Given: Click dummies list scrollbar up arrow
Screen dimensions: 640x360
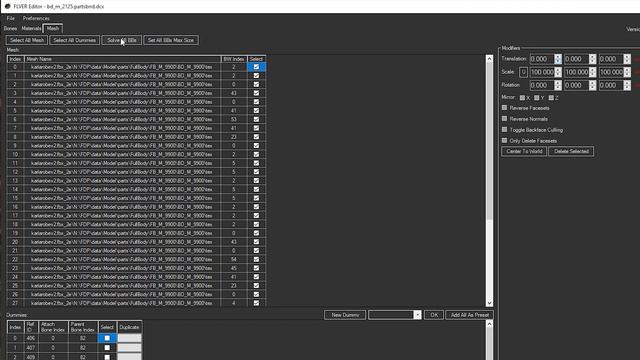Looking at the screenshot, I should tap(489, 324).
